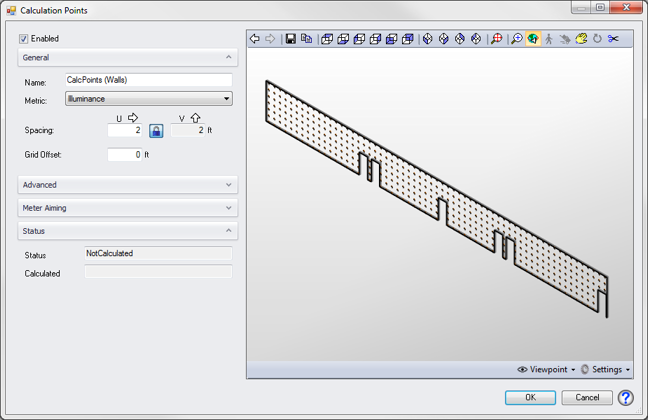The height and width of the screenshot is (420, 648).
Task: Expand the Meter Aiming section
Action: [127, 208]
